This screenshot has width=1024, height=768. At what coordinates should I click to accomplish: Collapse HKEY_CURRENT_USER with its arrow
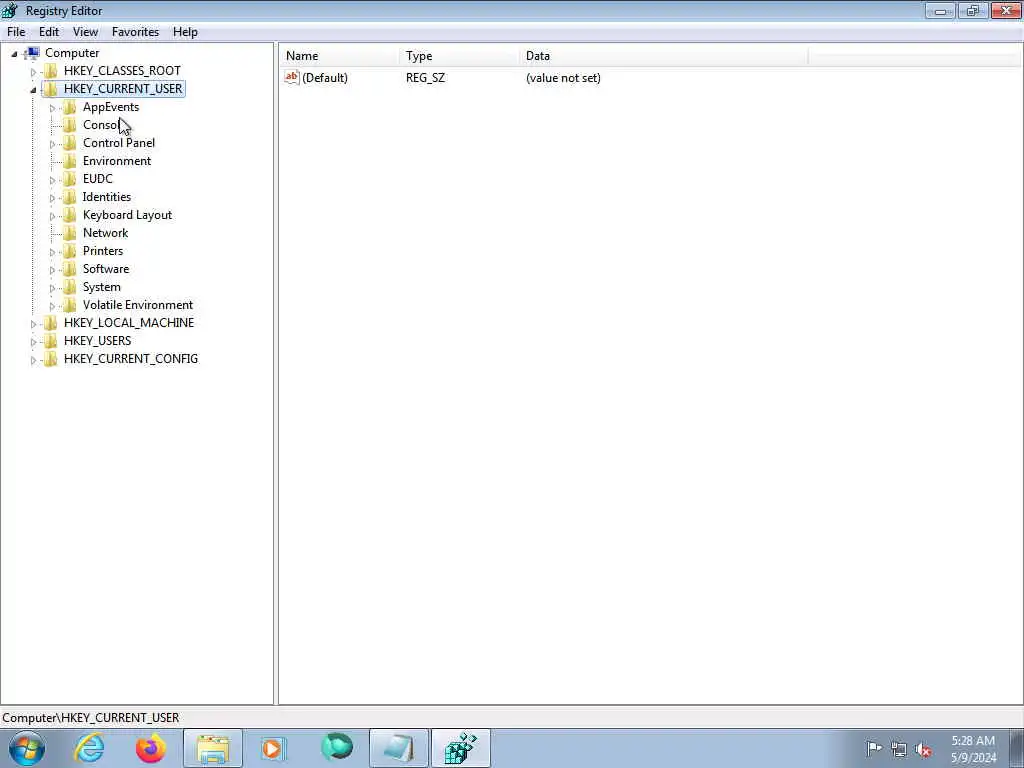(x=33, y=89)
